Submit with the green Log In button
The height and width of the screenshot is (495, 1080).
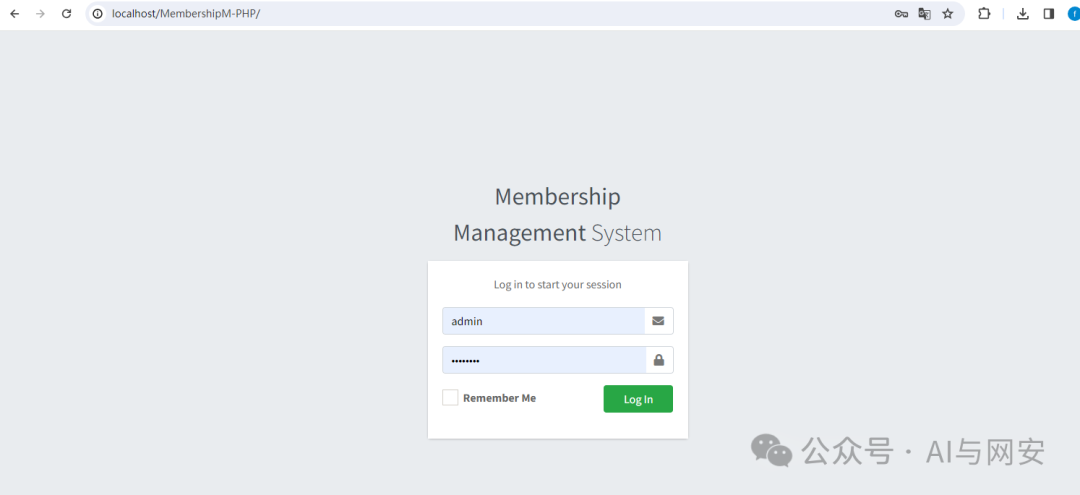point(638,399)
